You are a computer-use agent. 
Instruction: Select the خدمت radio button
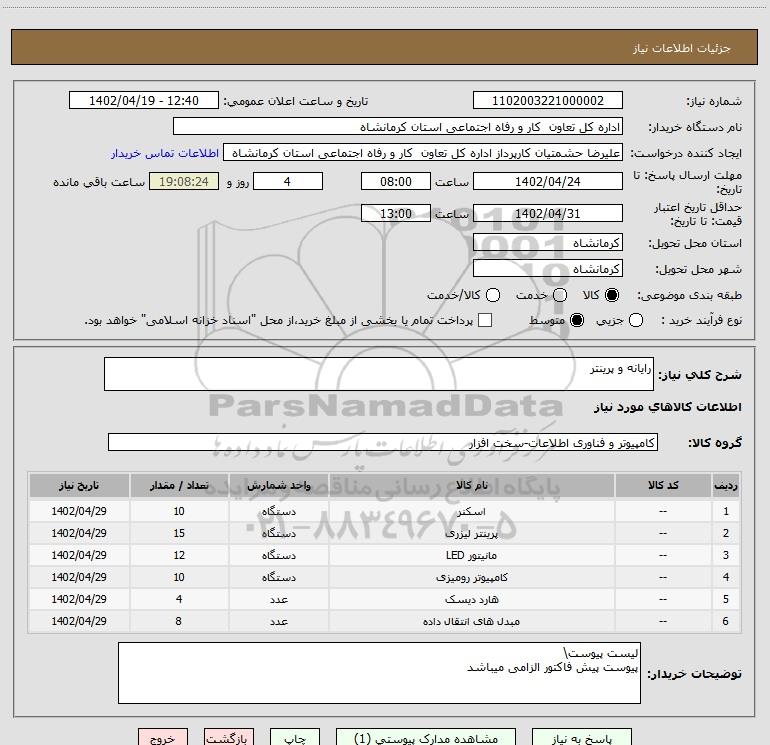coord(560,295)
